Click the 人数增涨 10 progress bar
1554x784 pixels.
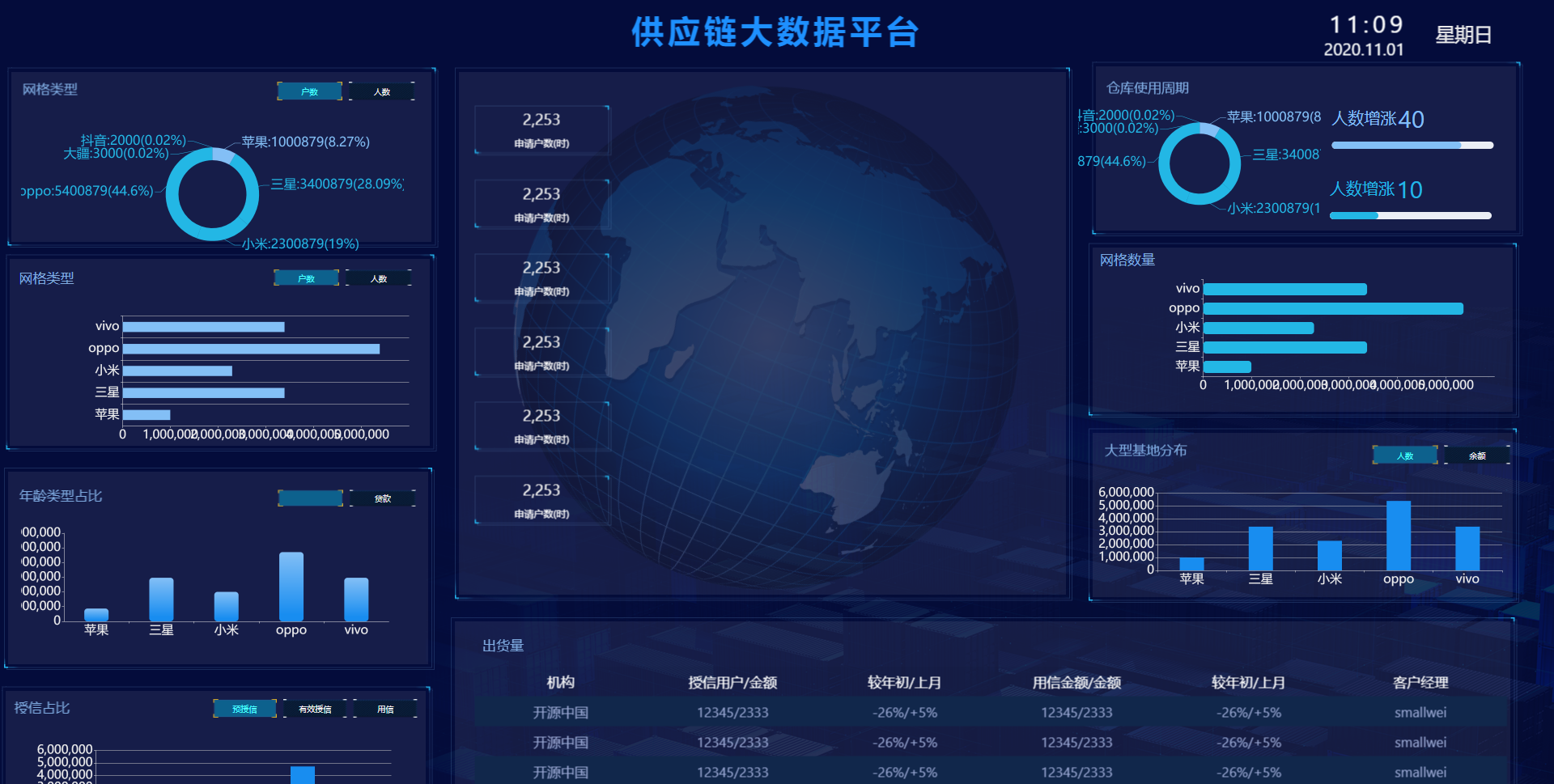click(x=1410, y=216)
